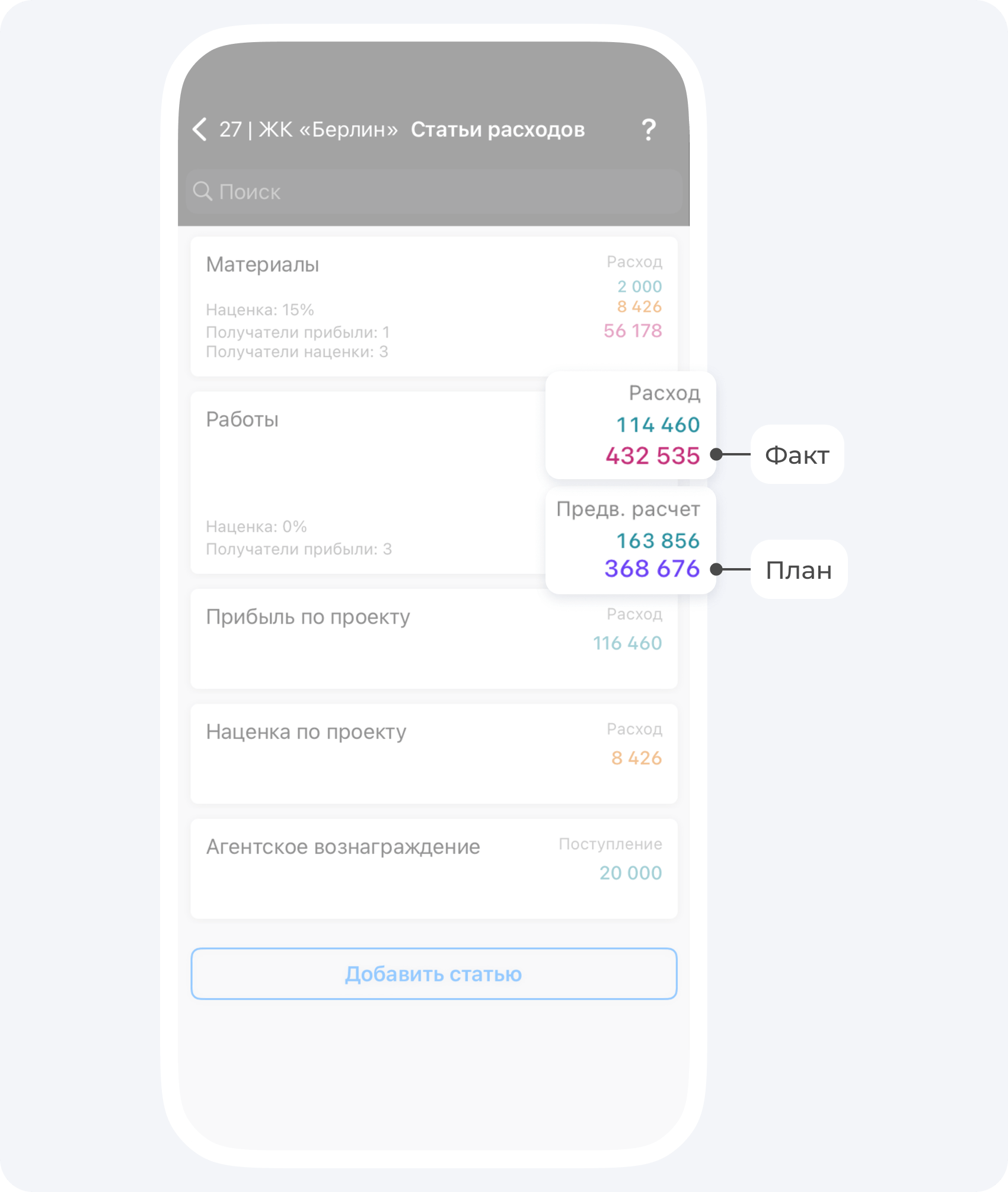Image resolution: width=1008 pixels, height=1192 pixels.
Task: Tap the Материалы amount 56 178
Action: 632,331
